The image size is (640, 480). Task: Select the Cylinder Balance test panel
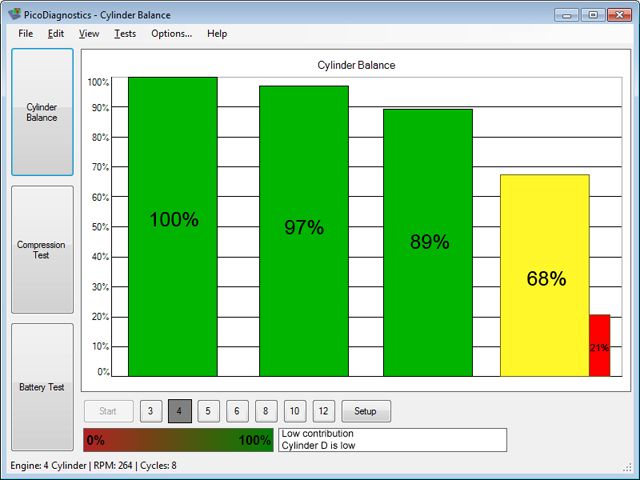pos(42,112)
